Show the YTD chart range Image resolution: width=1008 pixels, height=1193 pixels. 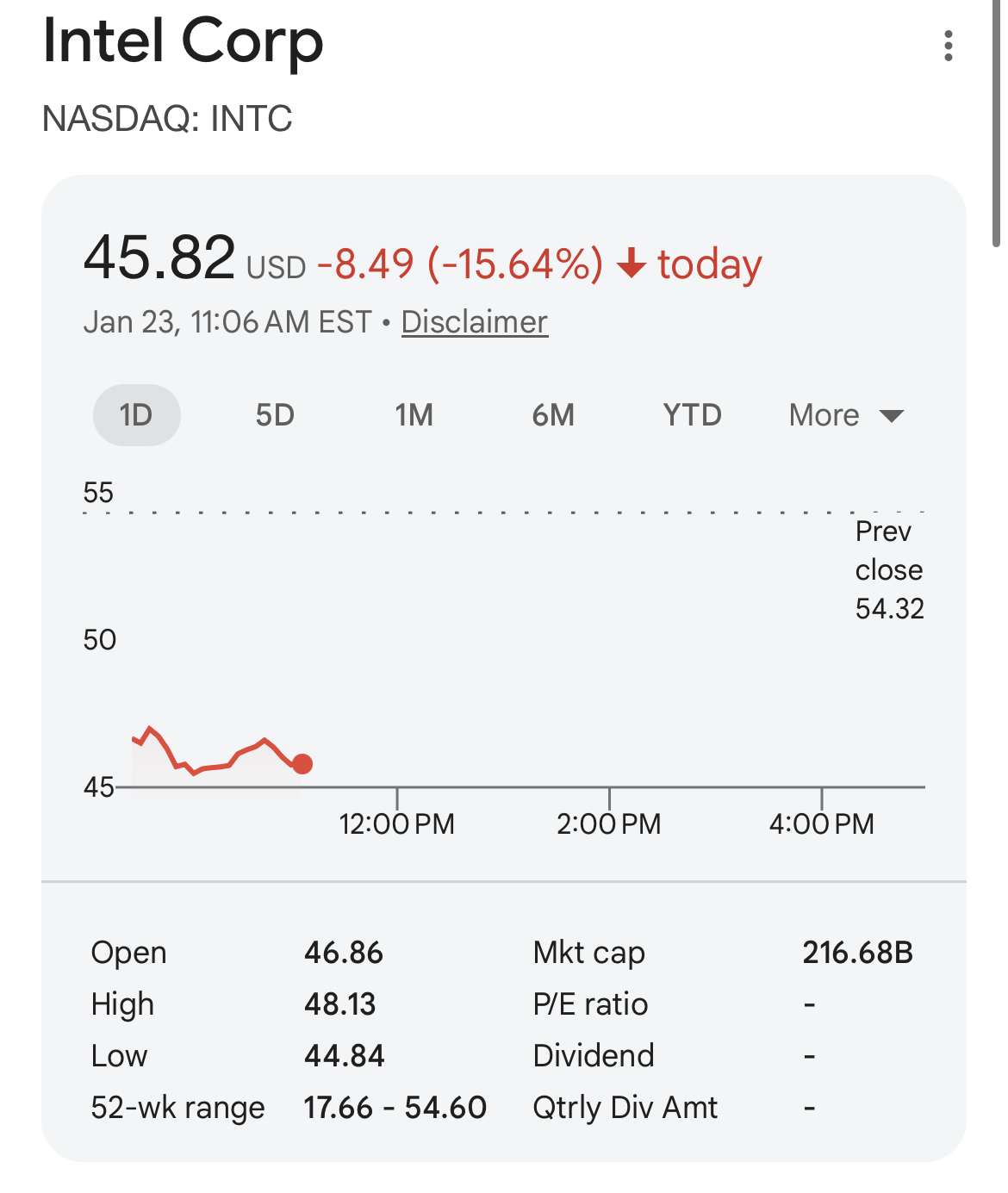point(692,415)
